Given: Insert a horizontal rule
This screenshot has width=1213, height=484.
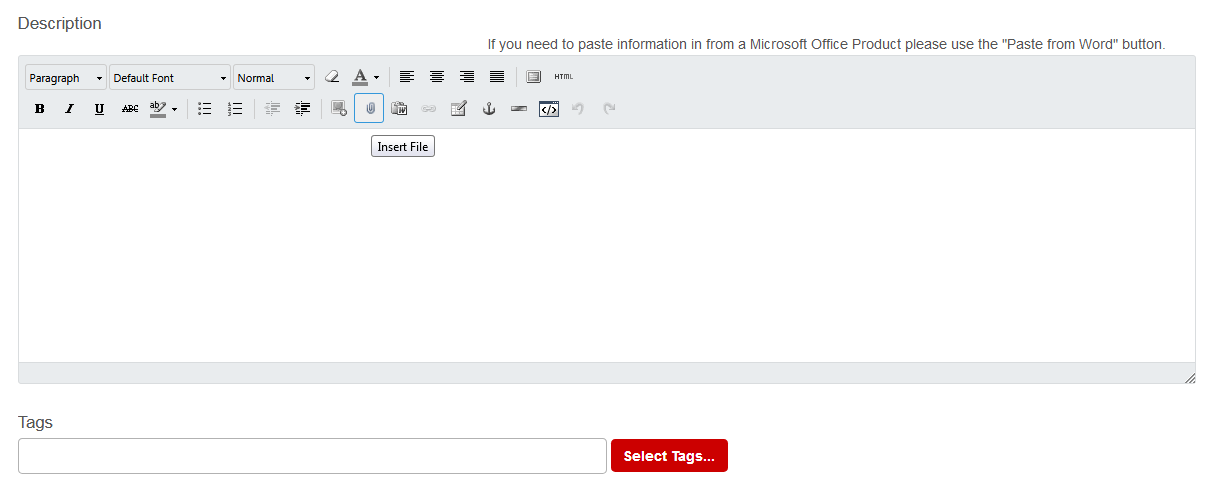Looking at the screenshot, I should point(519,109).
